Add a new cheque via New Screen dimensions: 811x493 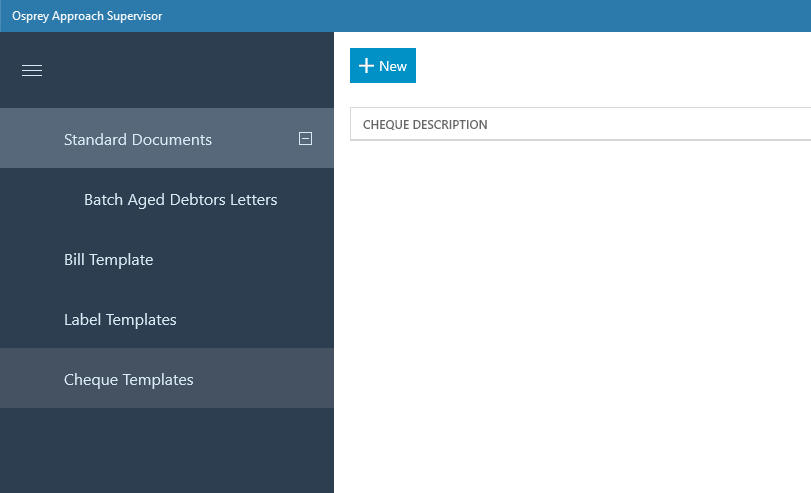pyautogui.click(x=383, y=66)
